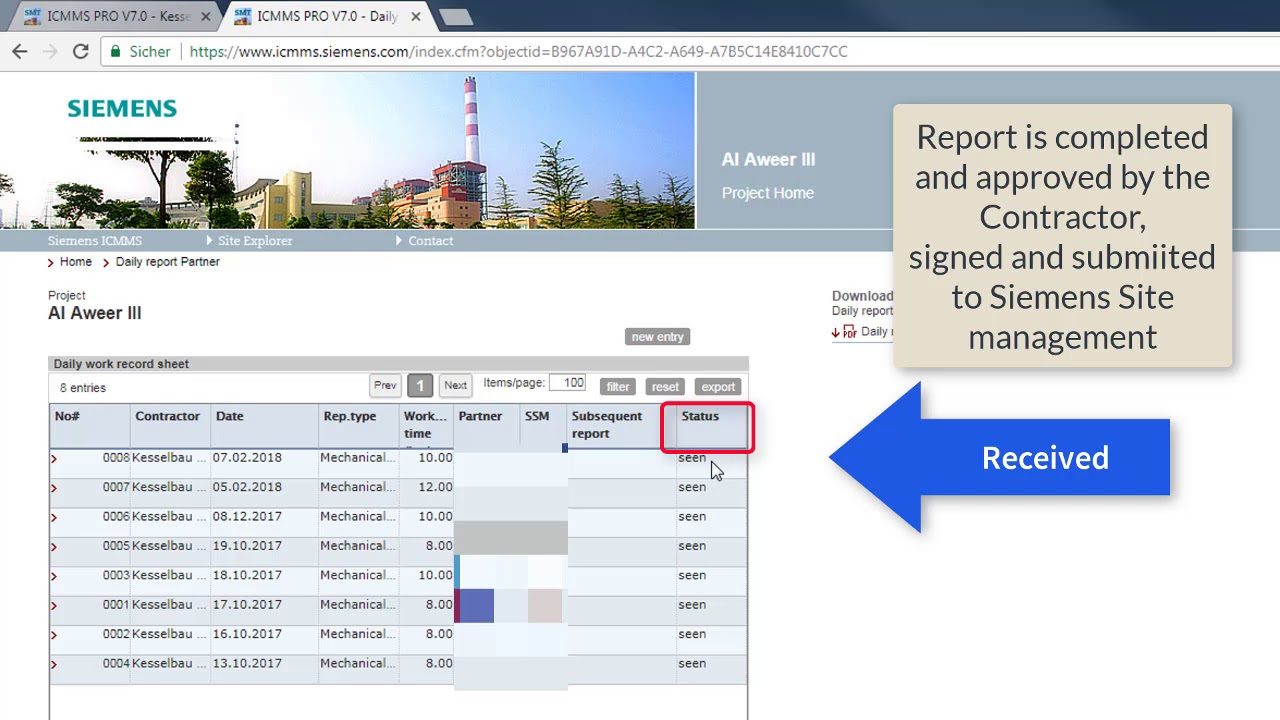Click the Items/page input field
The height and width of the screenshot is (720, 1280).
tap(567, 382)
